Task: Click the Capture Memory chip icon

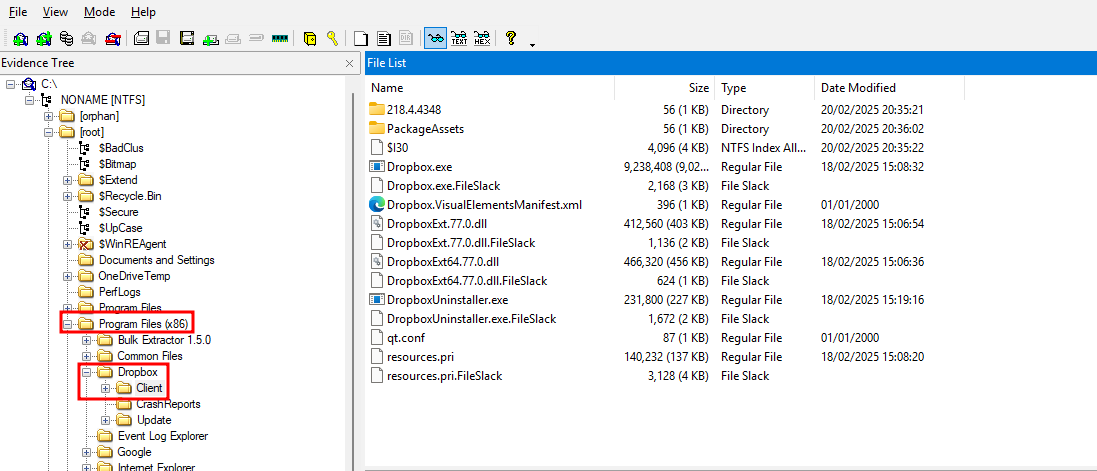Action: point(280,38)
